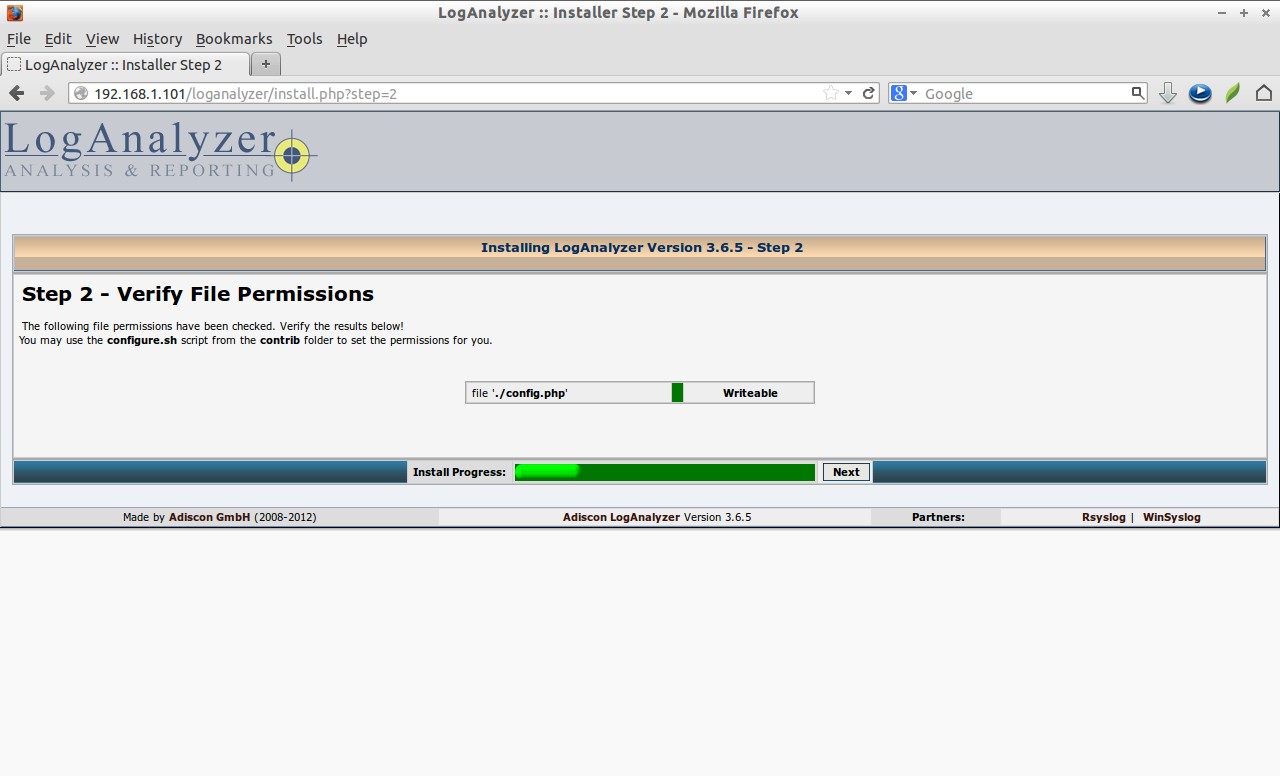This screenshot has width=1280, height=776.
Task: Open the Downloads arrow icon
Action: coord(1167,93)
